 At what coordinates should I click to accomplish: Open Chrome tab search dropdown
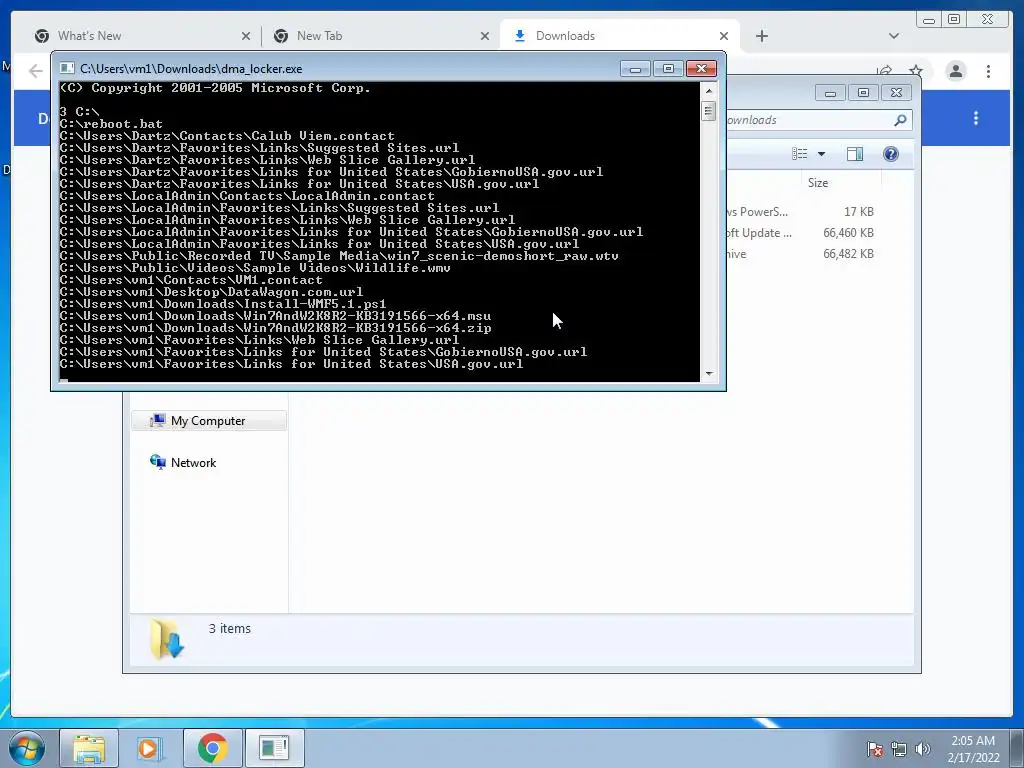pos(894,36)
